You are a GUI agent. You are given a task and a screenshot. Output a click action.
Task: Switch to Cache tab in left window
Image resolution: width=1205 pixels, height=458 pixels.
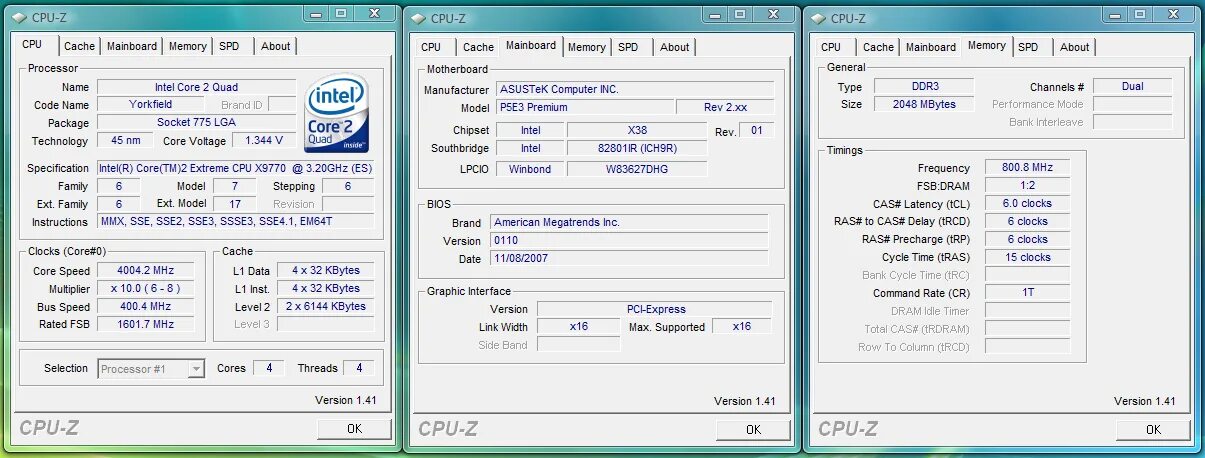click(80, 46)
